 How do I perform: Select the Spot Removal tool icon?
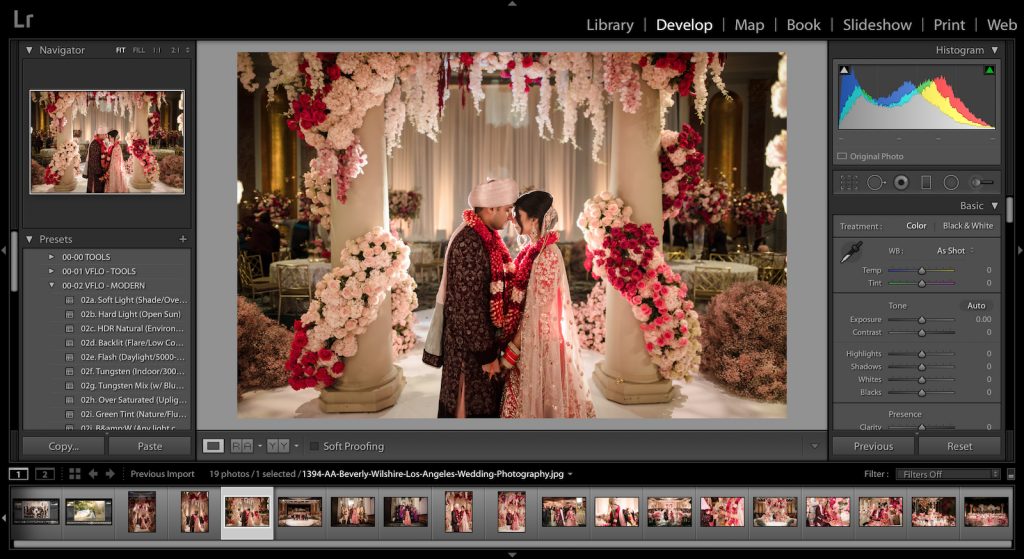tap(876, 183)
